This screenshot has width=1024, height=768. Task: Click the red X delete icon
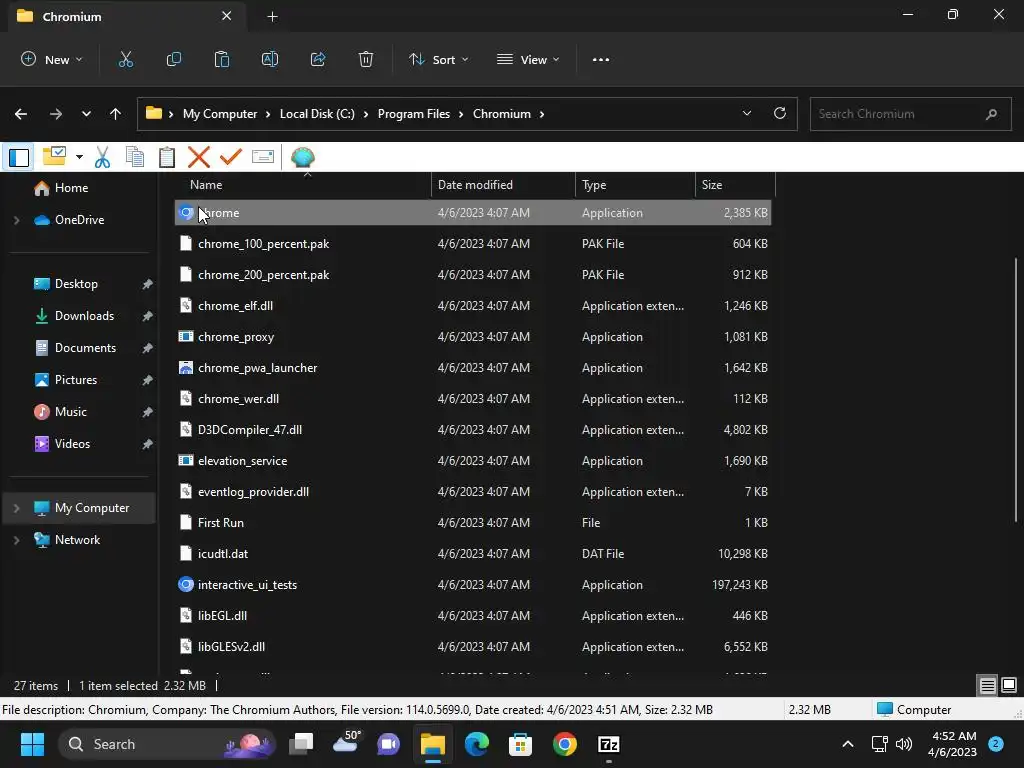(x=199, y=157)
